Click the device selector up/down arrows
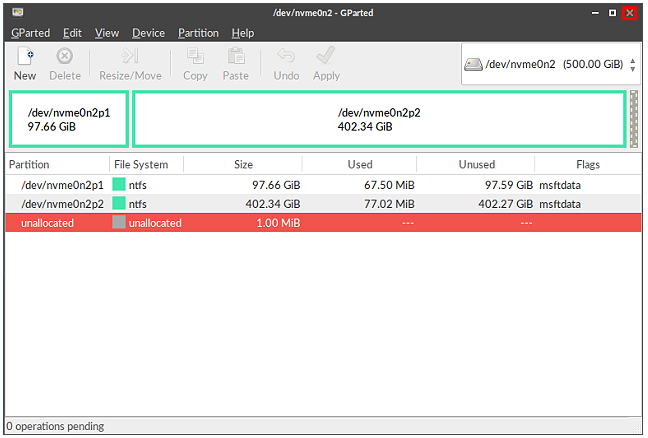 click(x=633, y=64)
